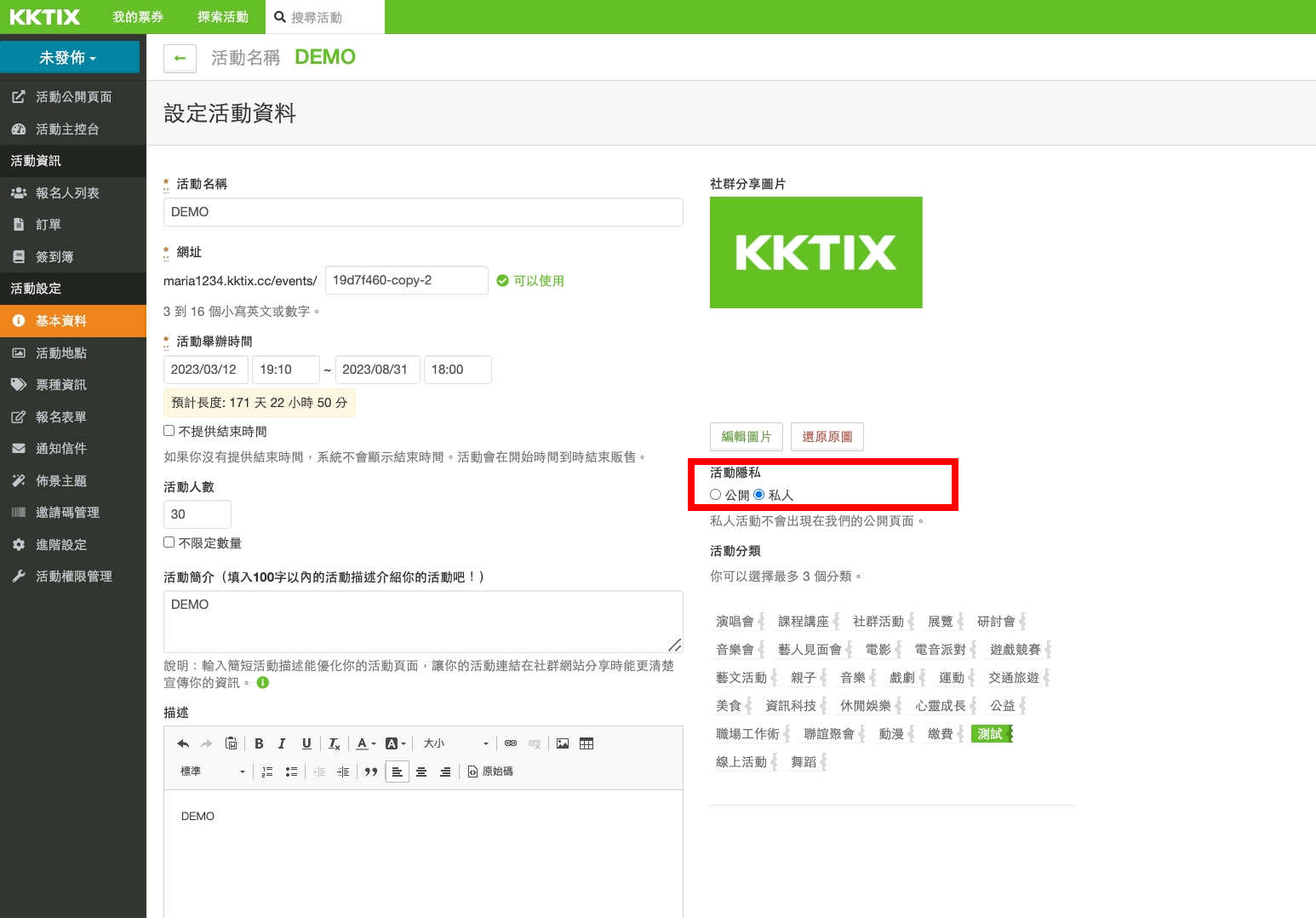Select the 公開 privacy radio button
The image size is (1316, 918).
(716, 495)
